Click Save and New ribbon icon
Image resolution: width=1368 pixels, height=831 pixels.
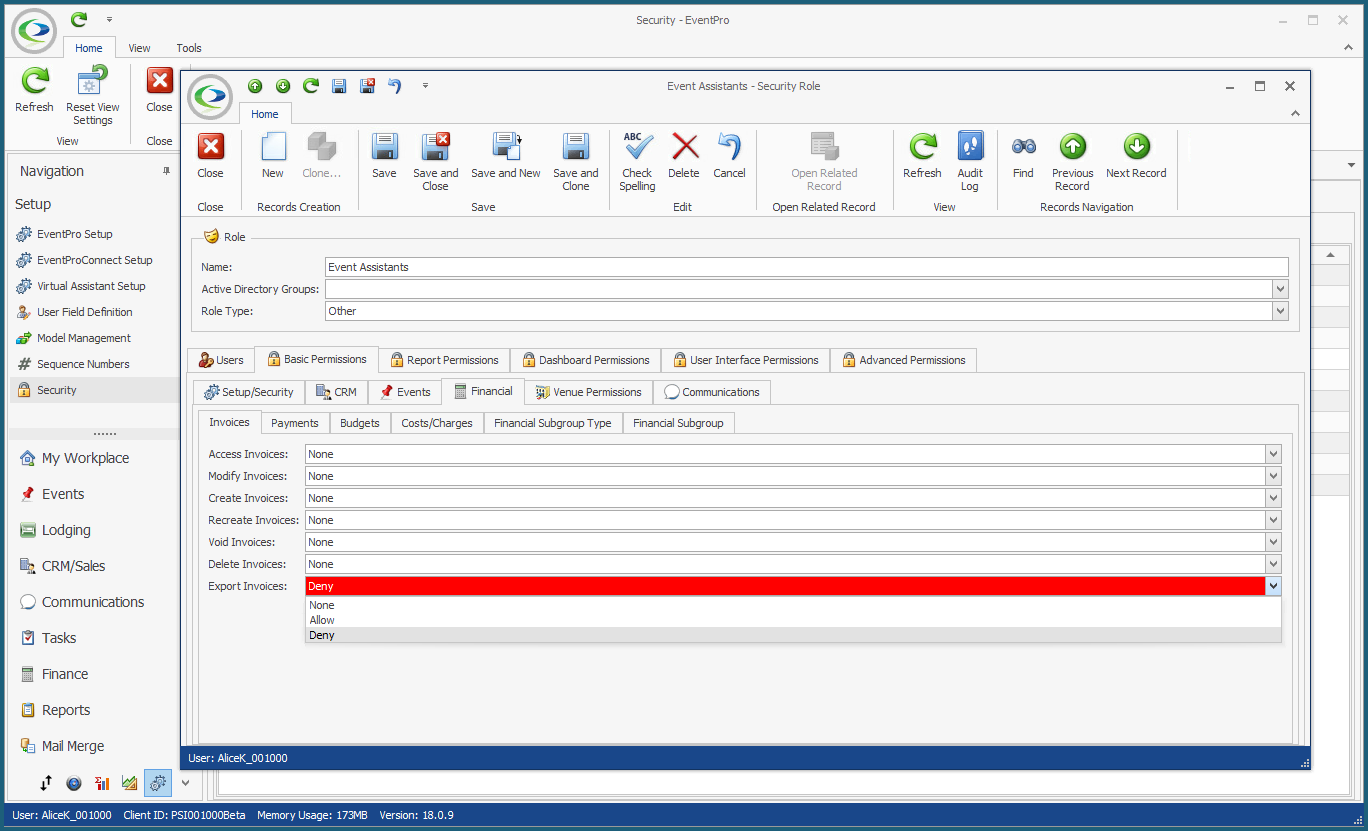[506, 147]
